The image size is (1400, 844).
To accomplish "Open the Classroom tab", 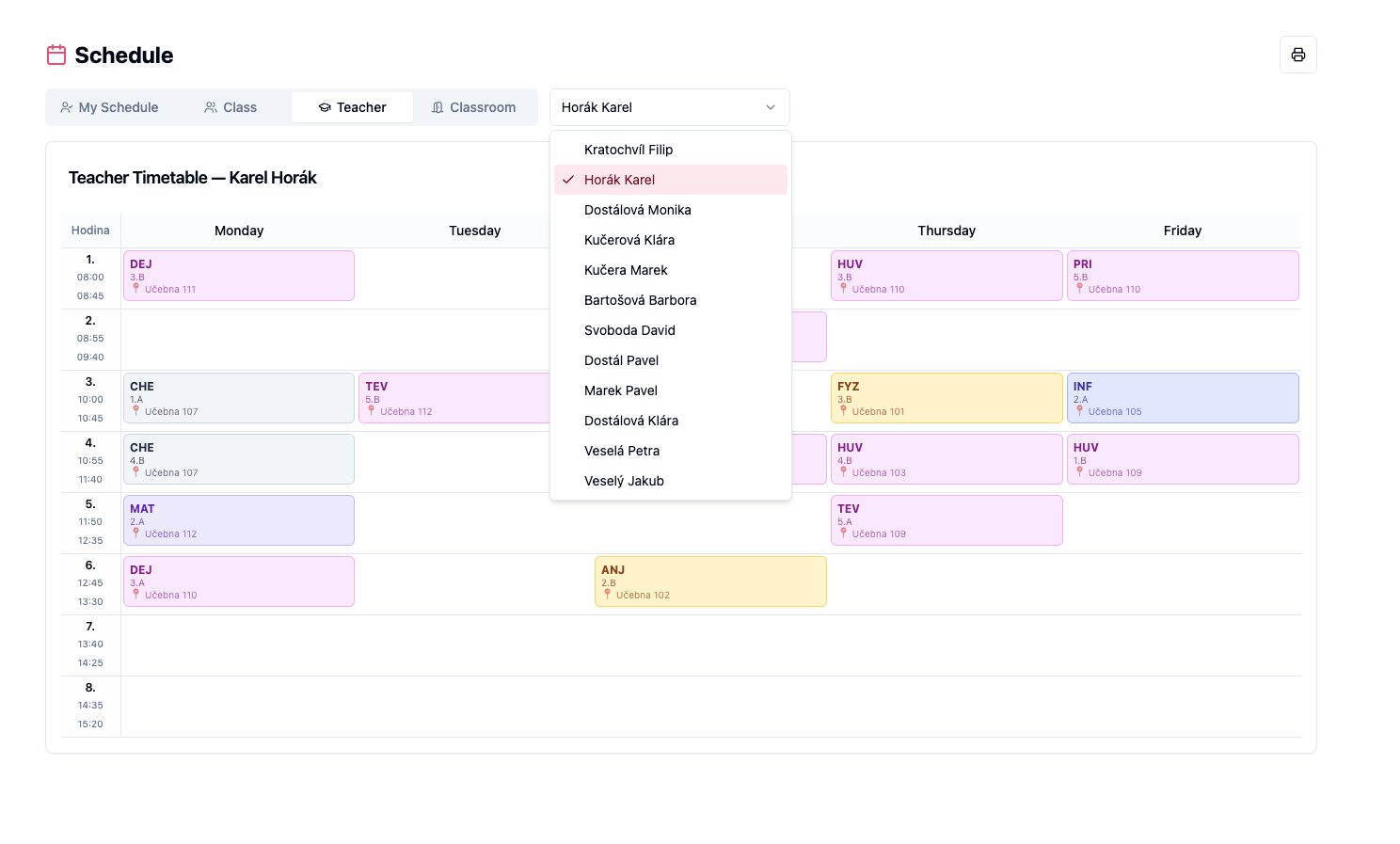I will 473,107.
